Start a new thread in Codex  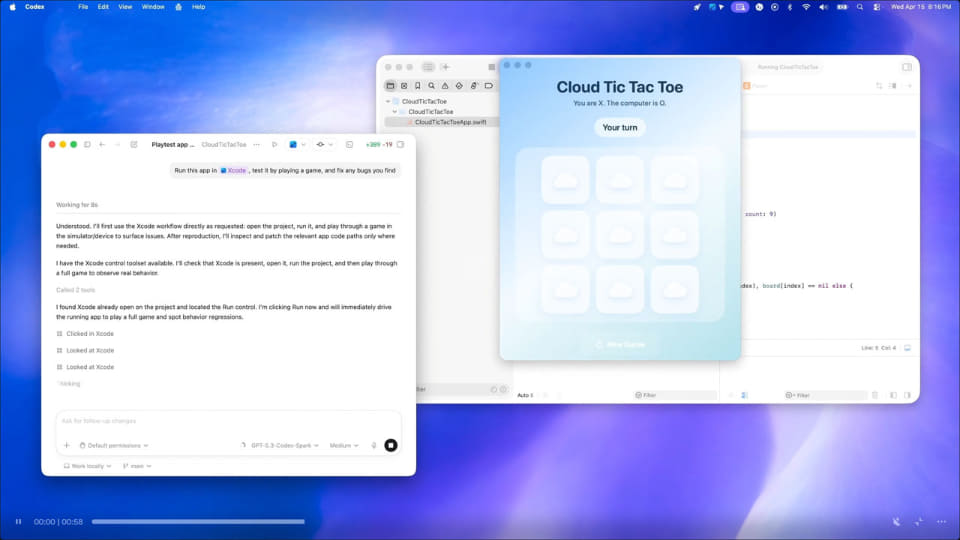[133, 144]
